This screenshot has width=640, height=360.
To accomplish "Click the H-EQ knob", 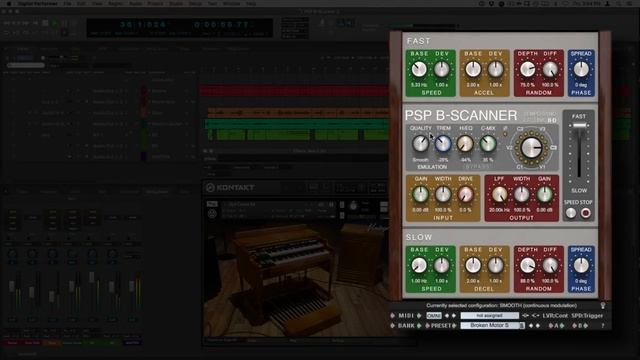I will [465, 144].
